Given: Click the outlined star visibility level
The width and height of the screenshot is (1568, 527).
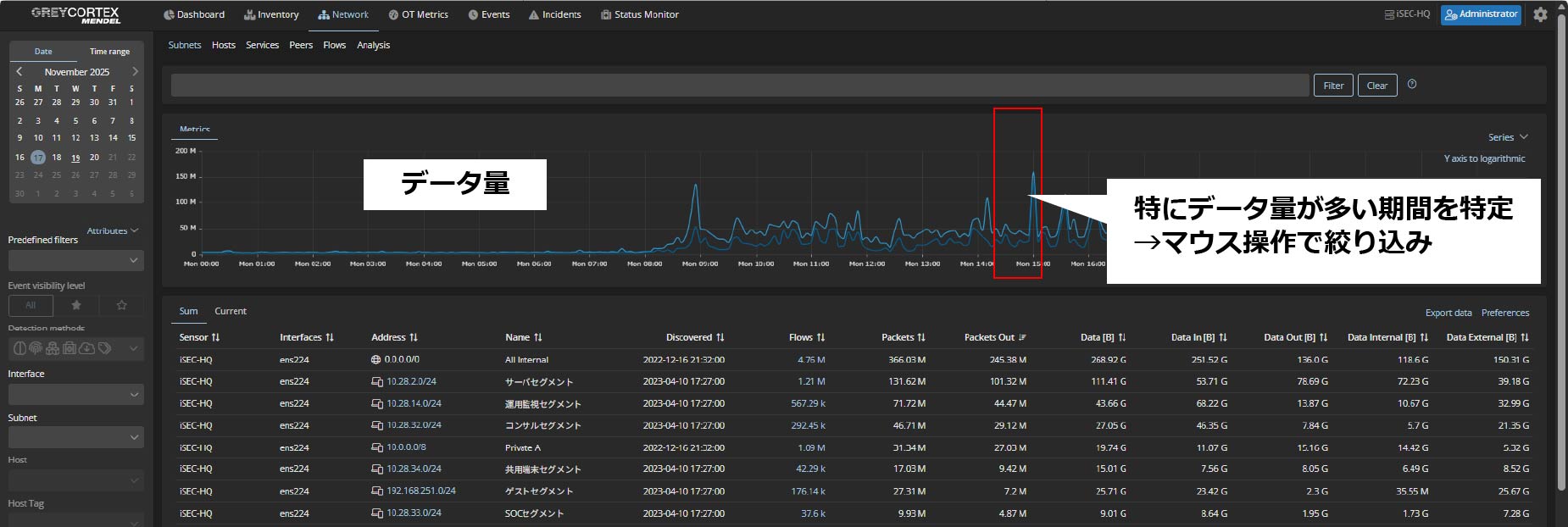Looking at the screenshot, I should click(121, 305).
